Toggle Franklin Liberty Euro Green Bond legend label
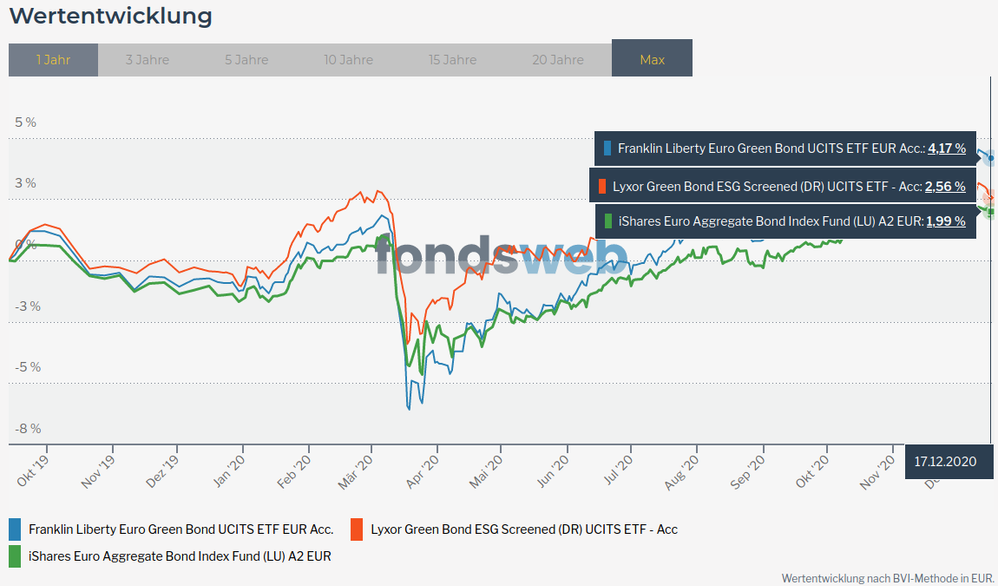The width and height of the screenshot is (998, 586). (181, 529)
